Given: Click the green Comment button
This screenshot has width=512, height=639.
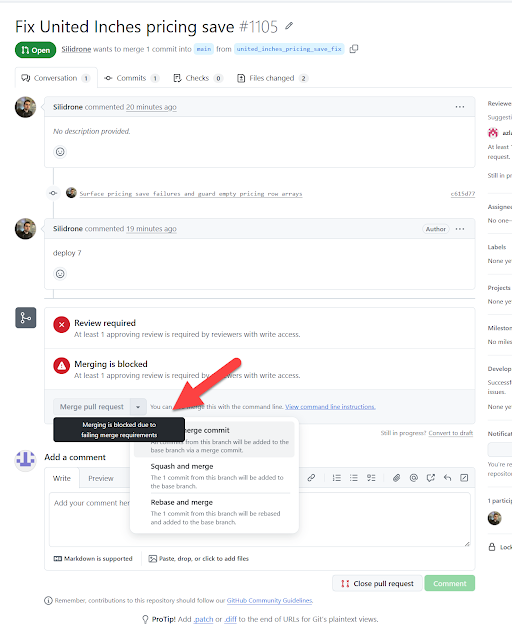Looking at the screenshot, I should [x=450, y=583].
